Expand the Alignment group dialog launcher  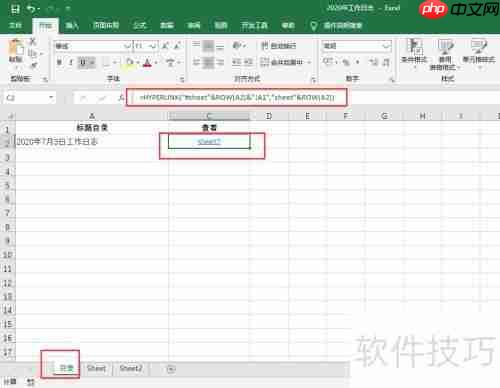[313, 80]
